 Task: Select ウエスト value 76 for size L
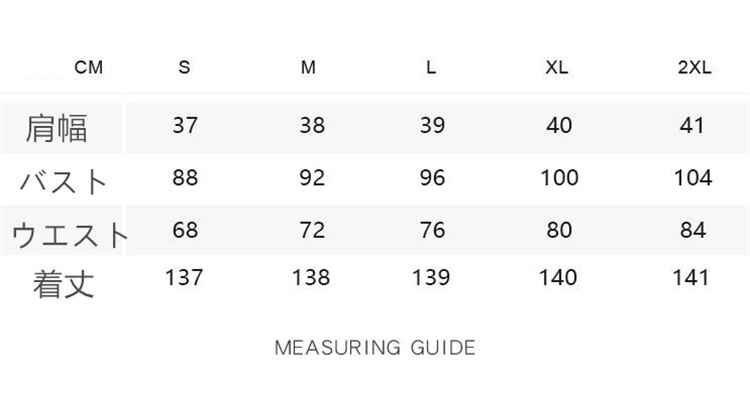(x=433, y=231)
